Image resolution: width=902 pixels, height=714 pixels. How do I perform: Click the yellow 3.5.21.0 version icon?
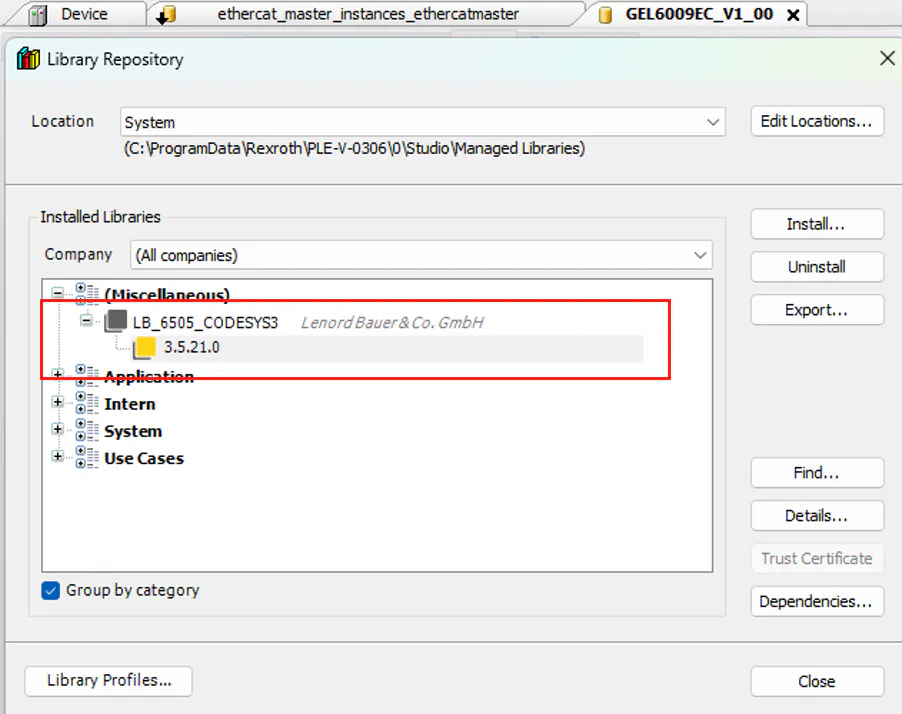point(146,348)
